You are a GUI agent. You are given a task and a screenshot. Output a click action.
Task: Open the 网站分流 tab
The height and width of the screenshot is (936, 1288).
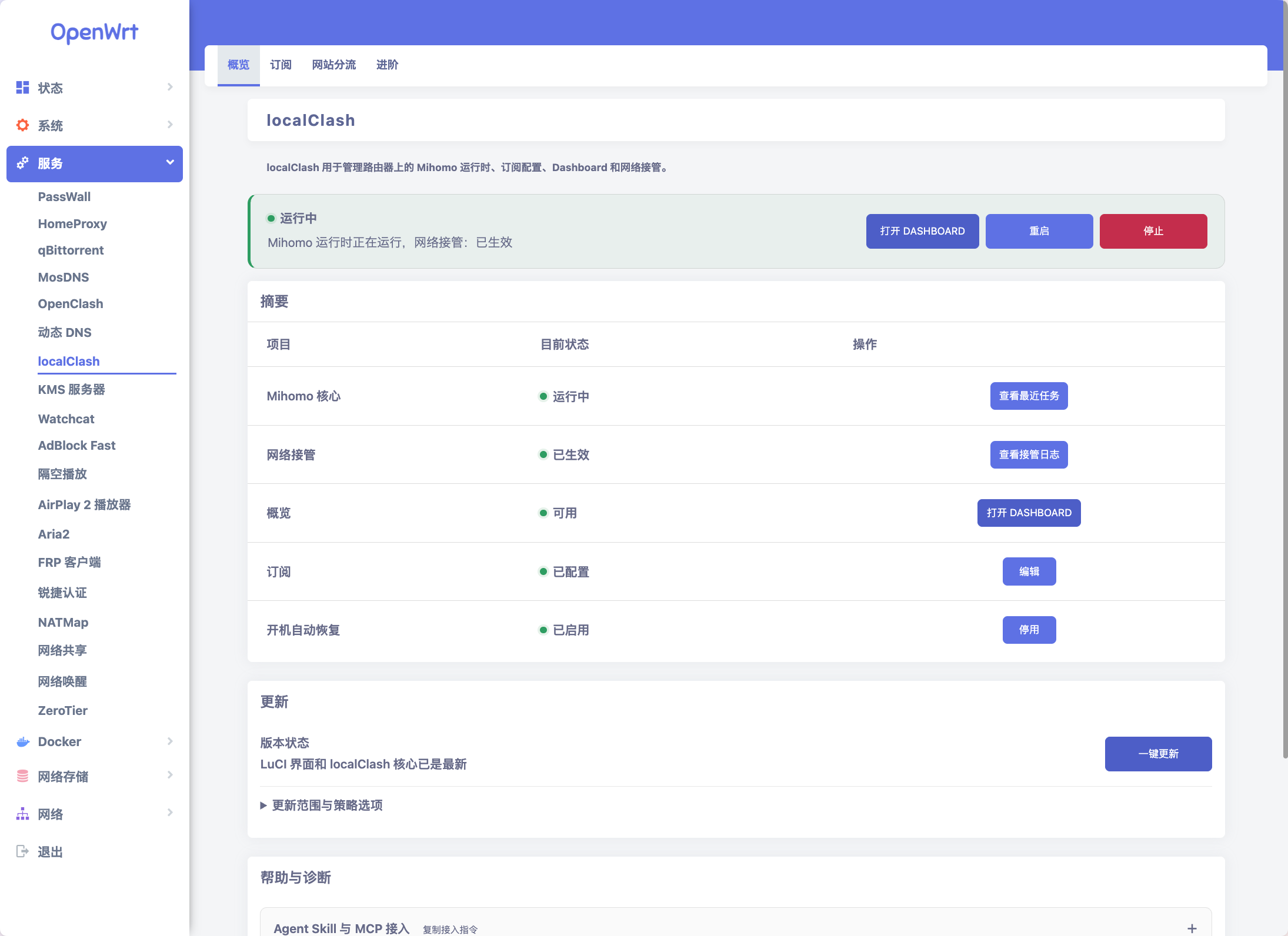333,65
